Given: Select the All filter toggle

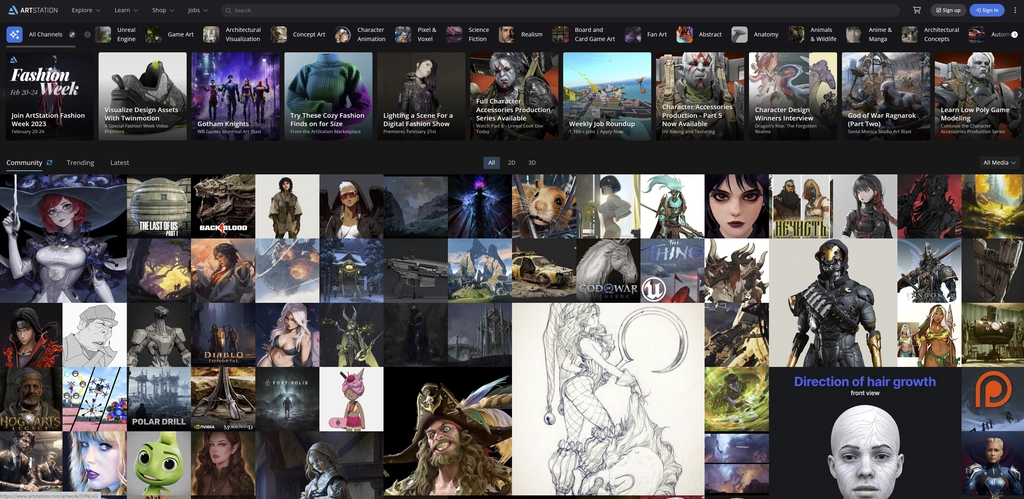Looking at the screenshot, I should 492,163.
